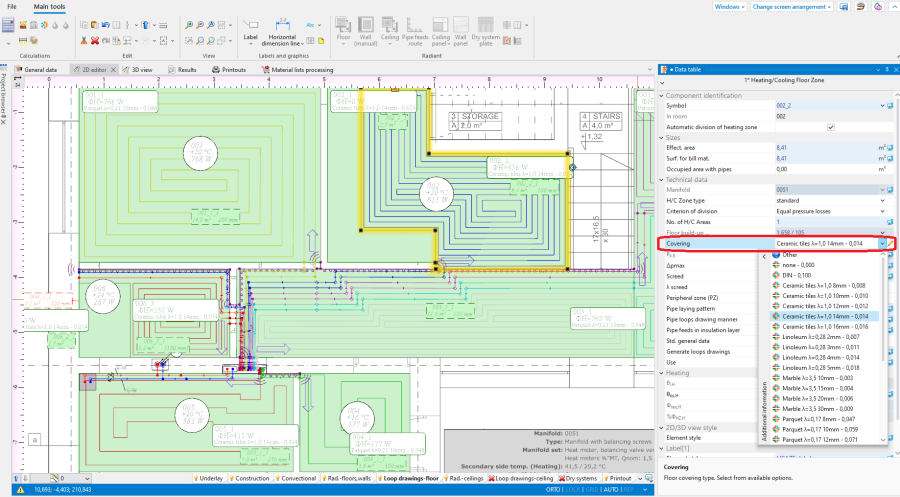Open the Covering dropdown arrow
This screenshot has width=900, height=497.
click(882, 243)
